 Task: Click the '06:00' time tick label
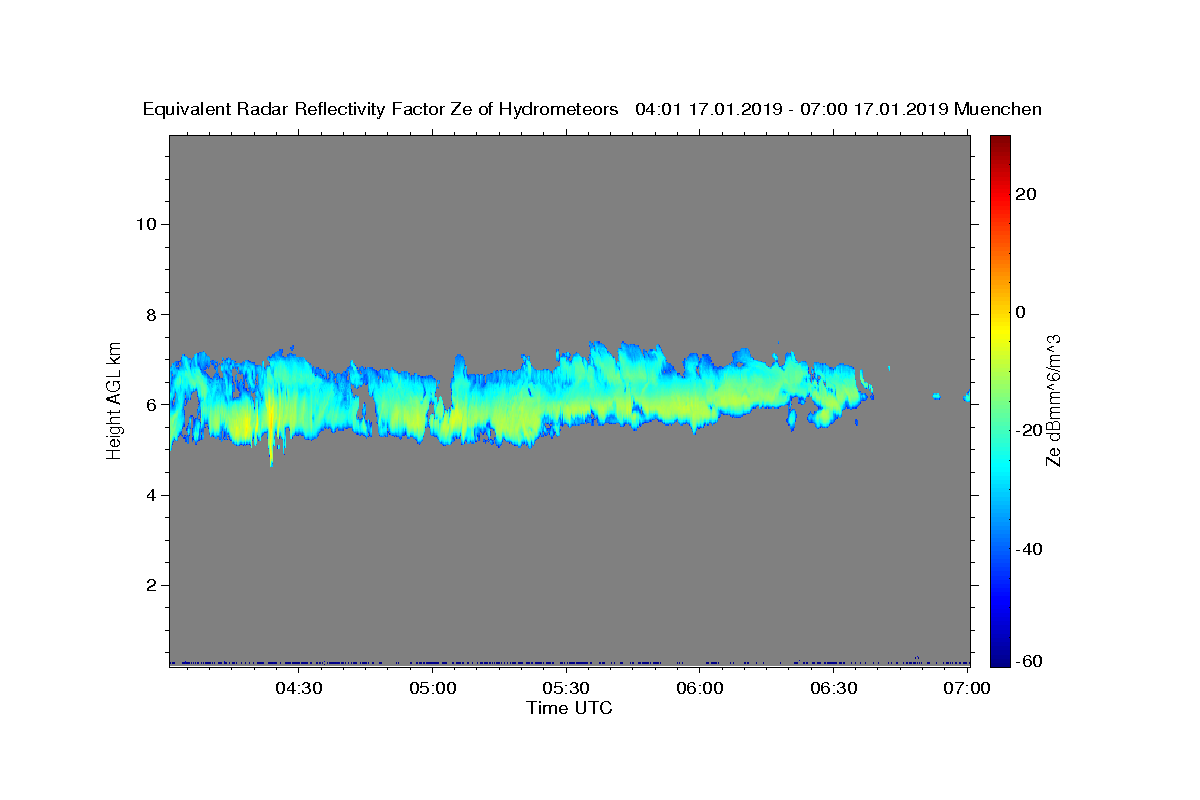click(x=699, y=688)
